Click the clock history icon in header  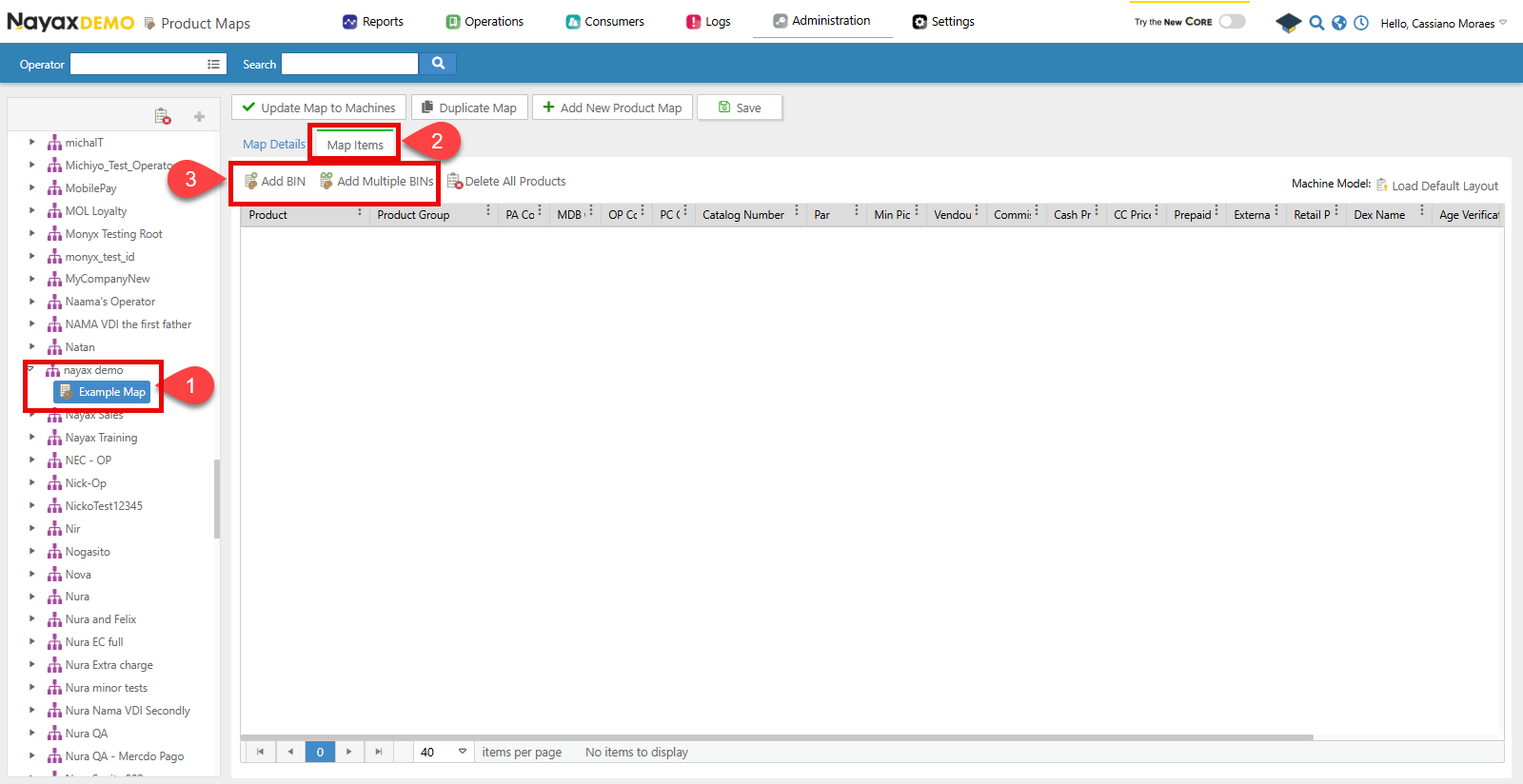point(1361,23)
